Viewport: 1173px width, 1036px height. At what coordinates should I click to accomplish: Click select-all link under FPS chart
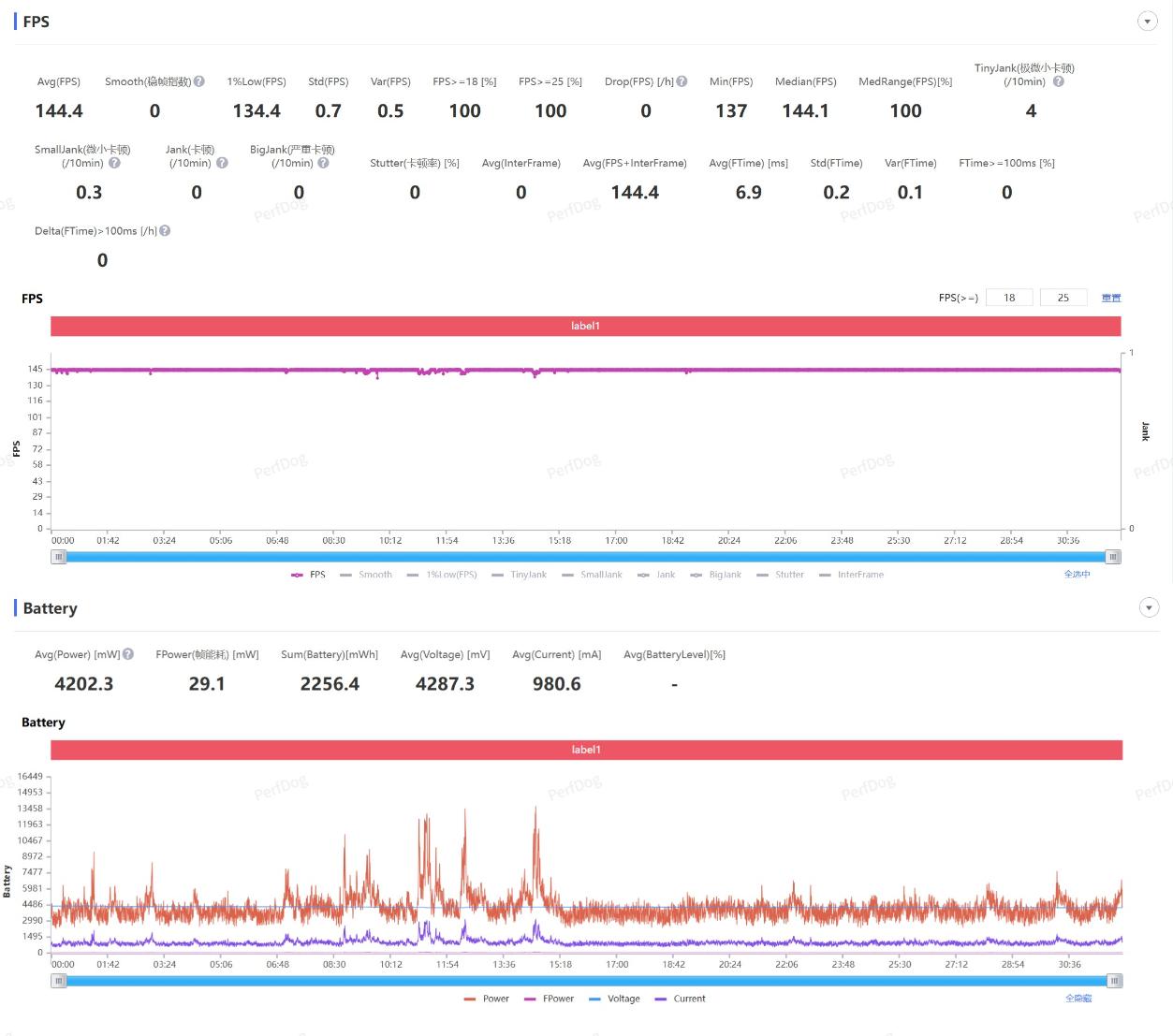1077,574
